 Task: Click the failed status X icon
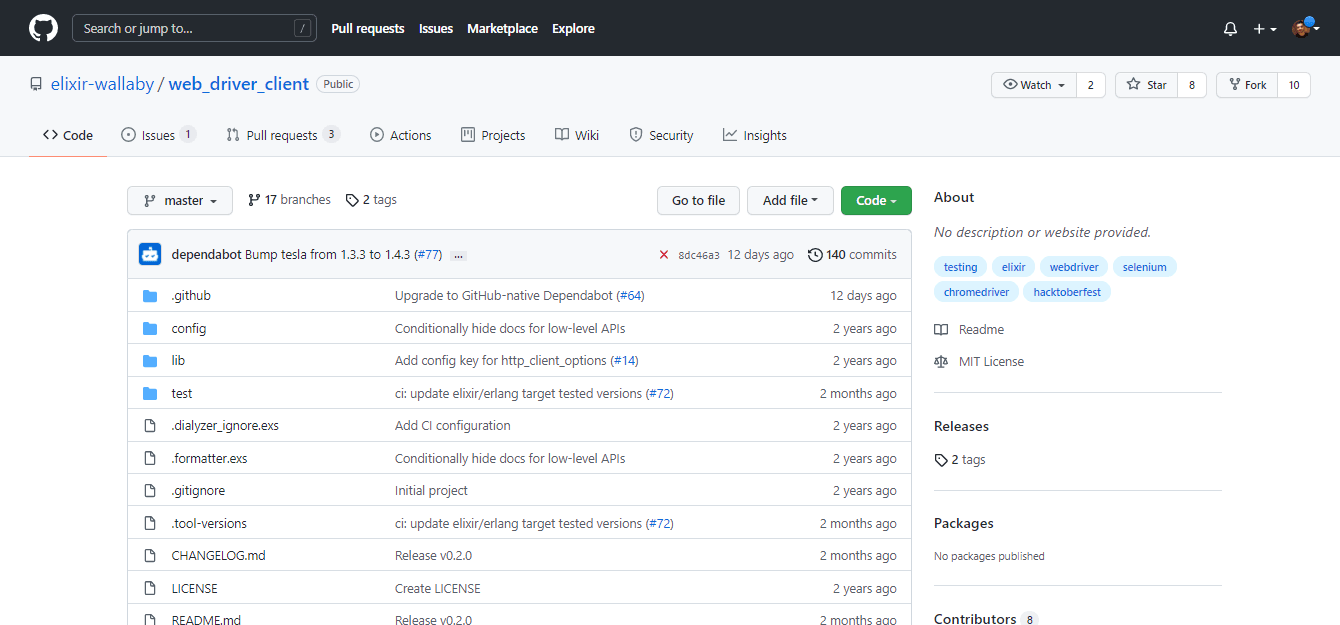click(664, 255)
